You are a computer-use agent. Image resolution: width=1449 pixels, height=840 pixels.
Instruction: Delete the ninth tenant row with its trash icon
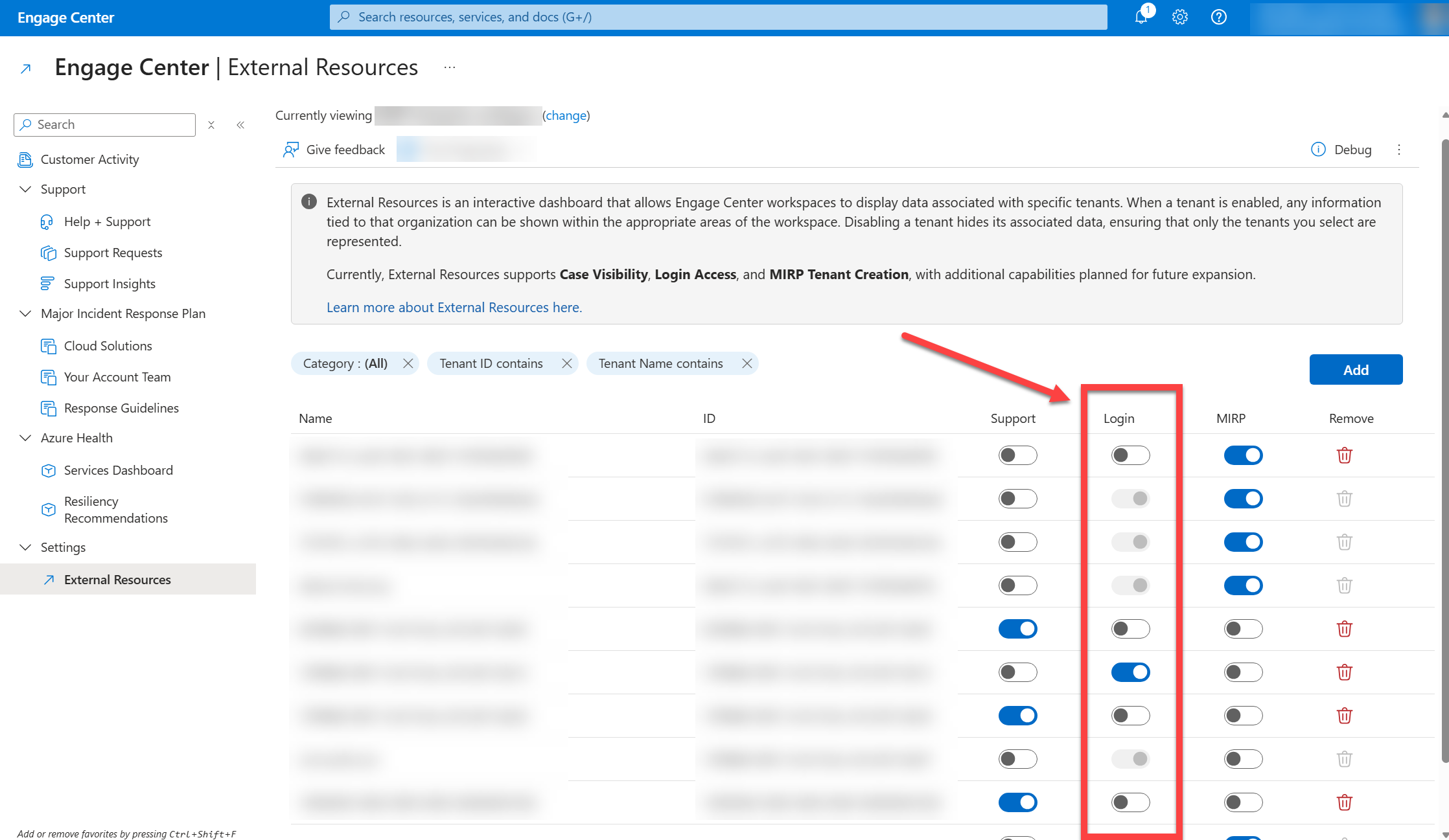(x=1345, y=802)
